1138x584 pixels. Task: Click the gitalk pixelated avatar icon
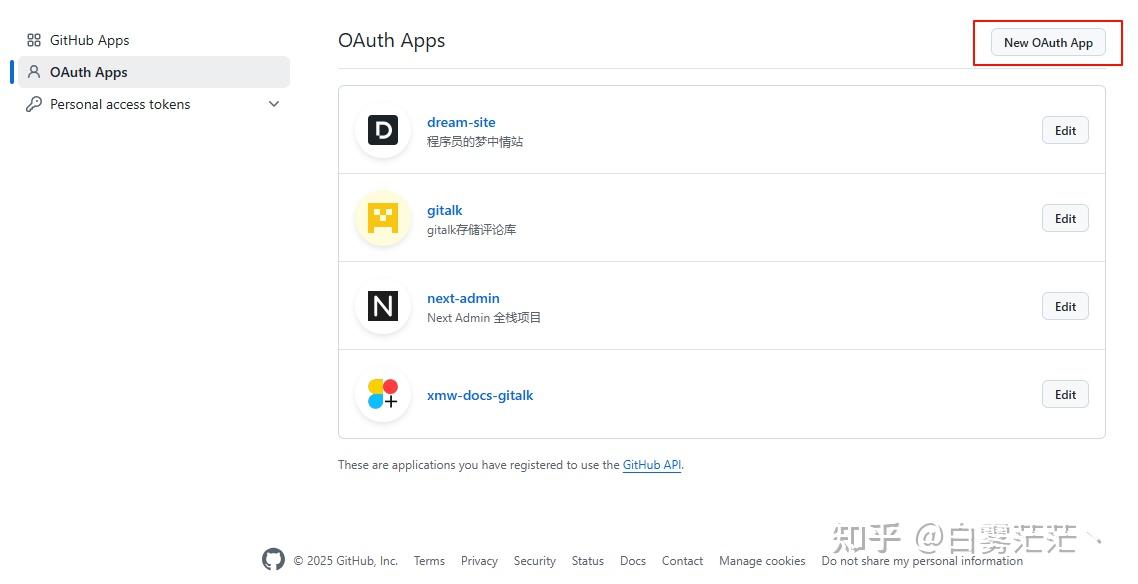(x=383, y=218)
